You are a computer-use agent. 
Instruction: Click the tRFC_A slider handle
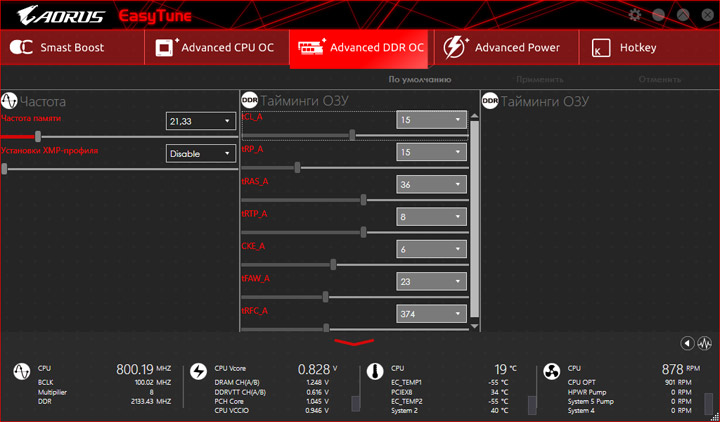point(326,328)
